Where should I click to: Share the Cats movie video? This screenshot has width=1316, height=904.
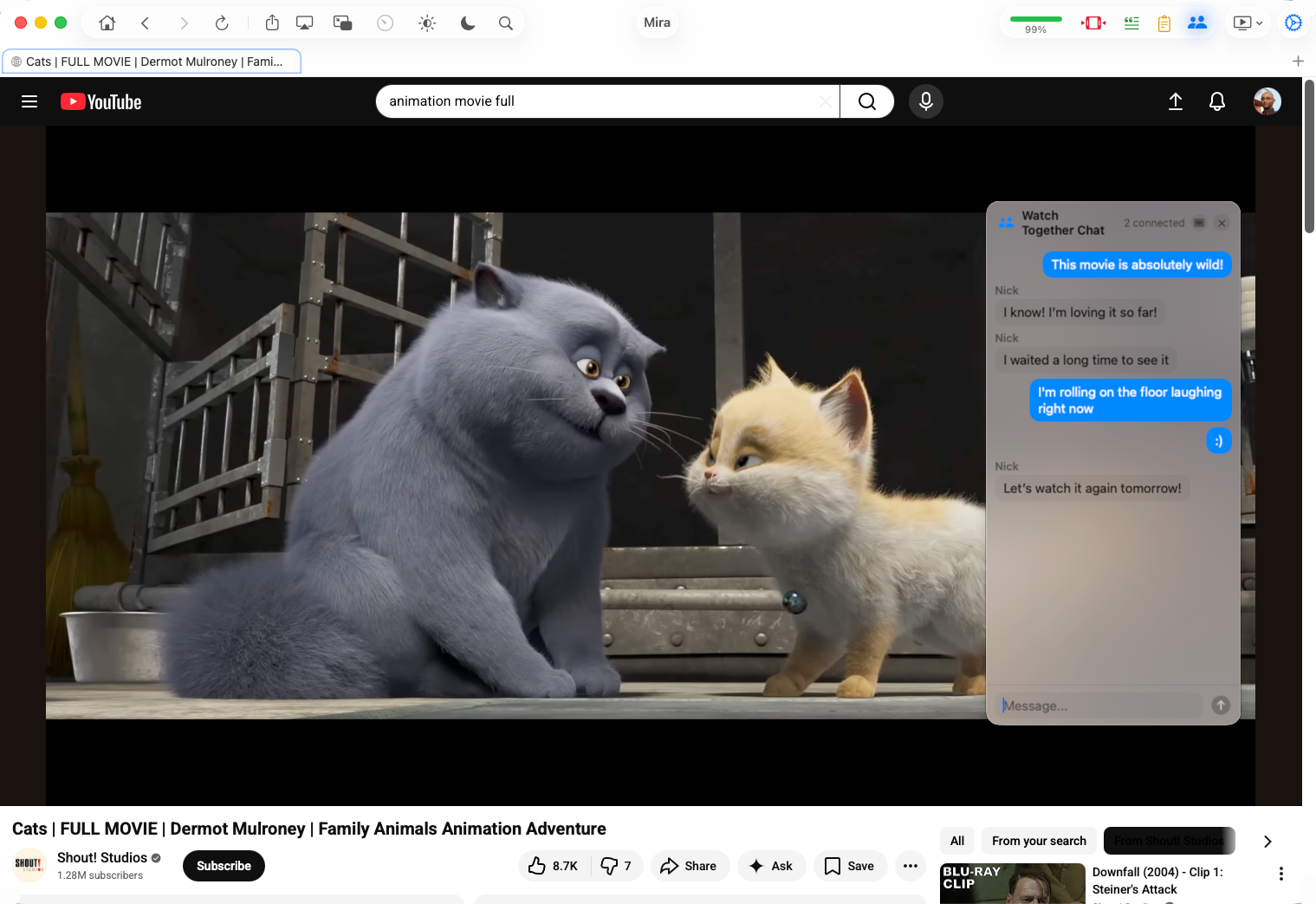click(689, 866)
